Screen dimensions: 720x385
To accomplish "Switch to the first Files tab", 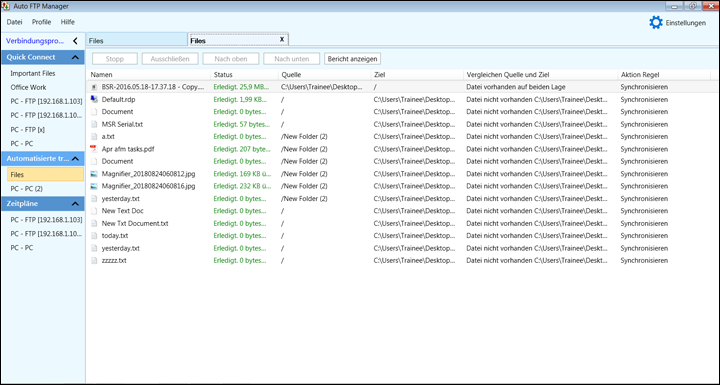I will click(x=137, y=40).
